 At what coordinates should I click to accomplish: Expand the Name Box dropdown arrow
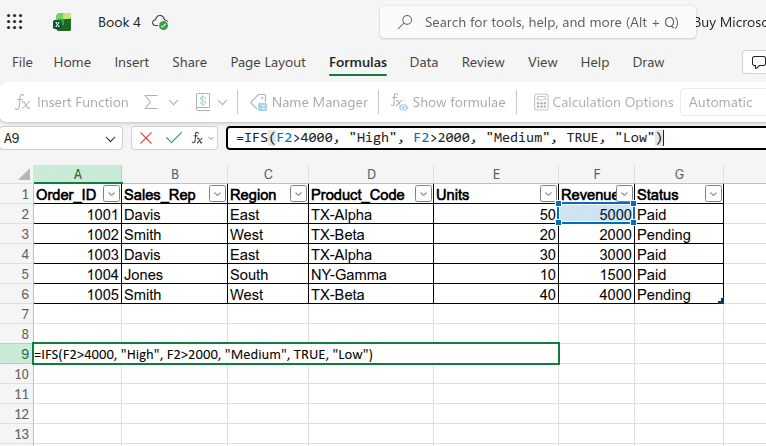(x=110, y=138)
